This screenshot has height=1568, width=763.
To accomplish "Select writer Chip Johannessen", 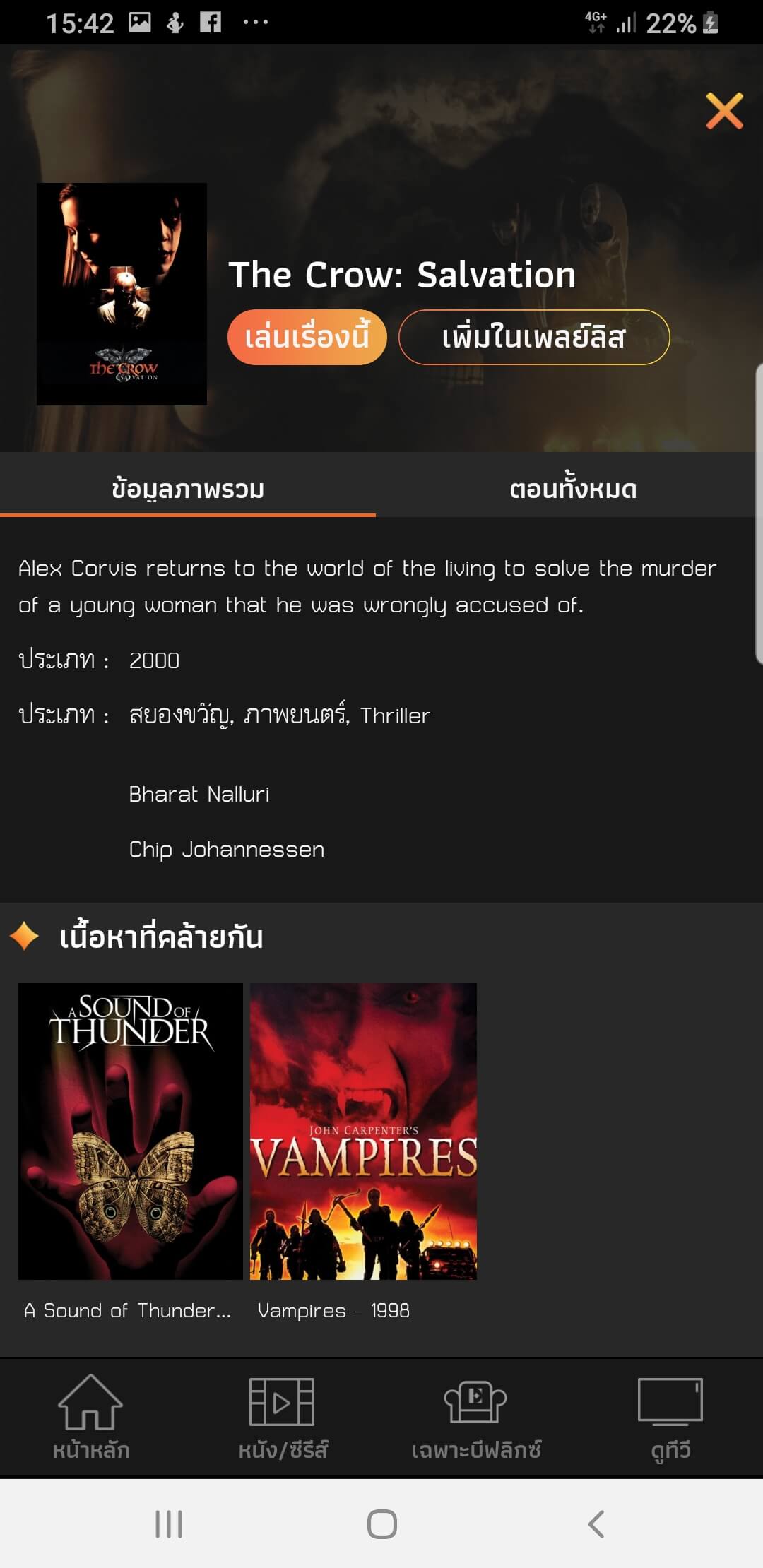I will tap(227, 849).
